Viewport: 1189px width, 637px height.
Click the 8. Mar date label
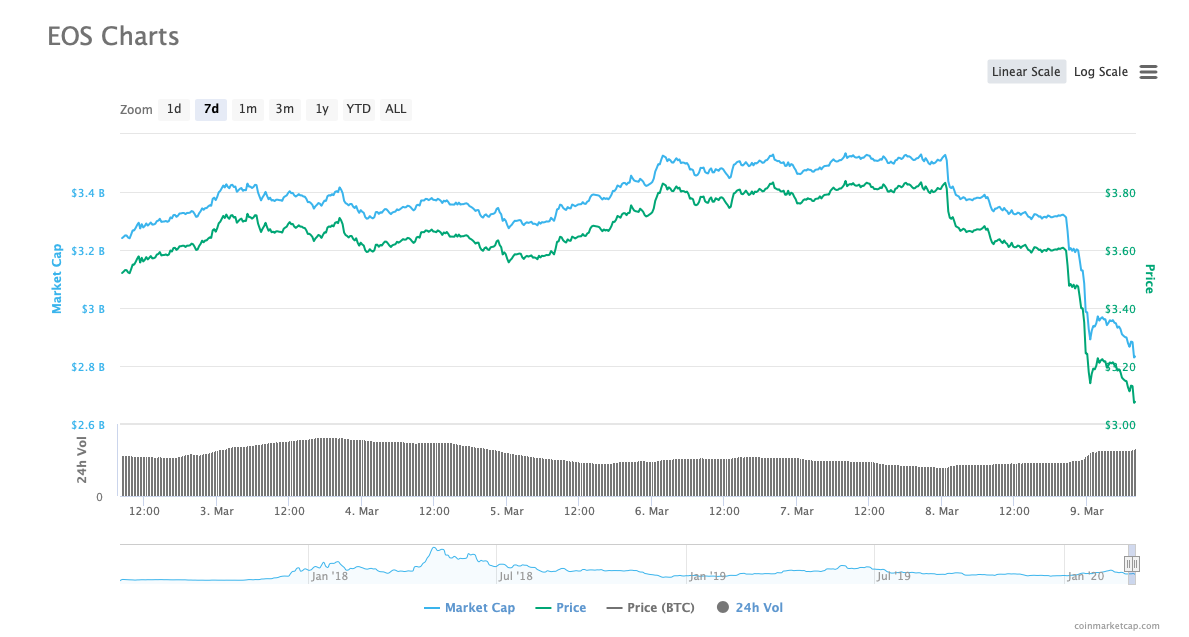point(941,511)
